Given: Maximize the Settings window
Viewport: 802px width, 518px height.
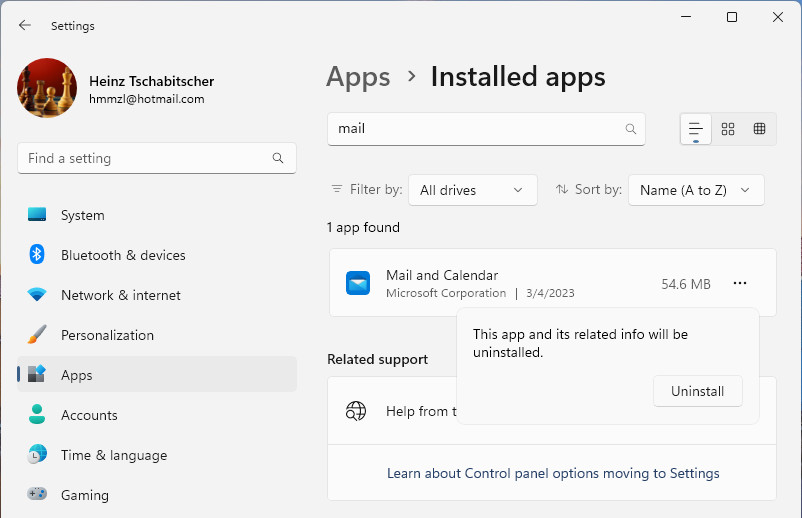Looking at the screenshot, I should [732, 17].
